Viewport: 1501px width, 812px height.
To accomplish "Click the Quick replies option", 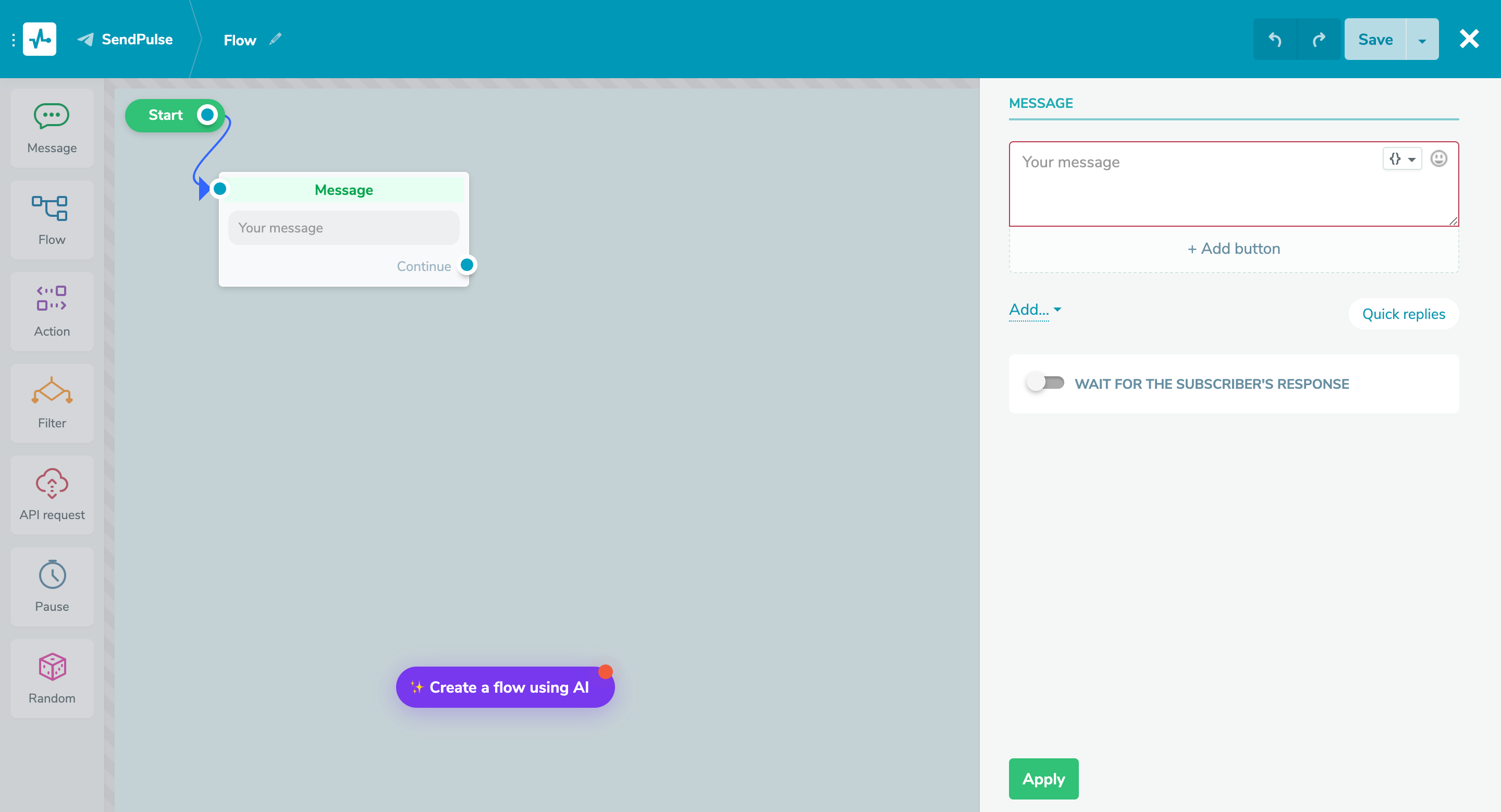I will coord(1403,313).
